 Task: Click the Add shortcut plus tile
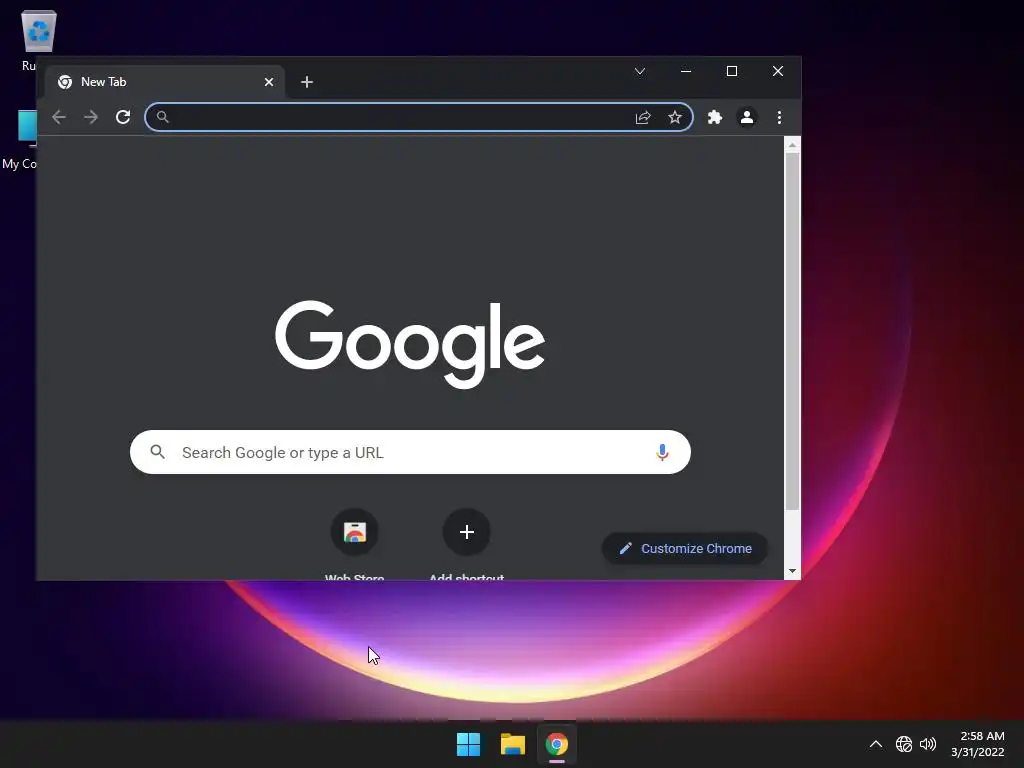coord(466,532)
